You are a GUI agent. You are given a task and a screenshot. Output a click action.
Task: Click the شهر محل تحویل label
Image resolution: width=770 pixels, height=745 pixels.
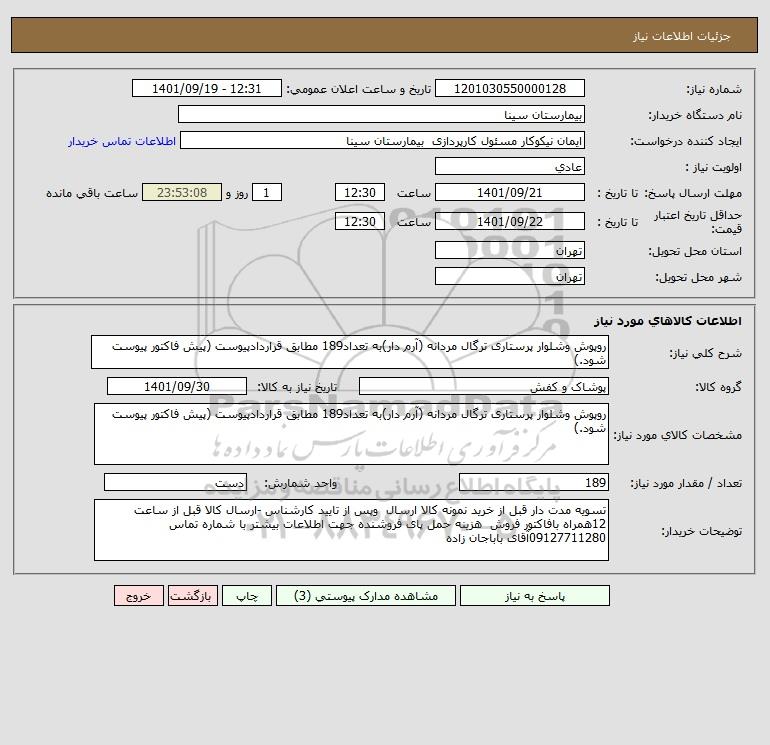pyautogui.click(x=698, y=277)
